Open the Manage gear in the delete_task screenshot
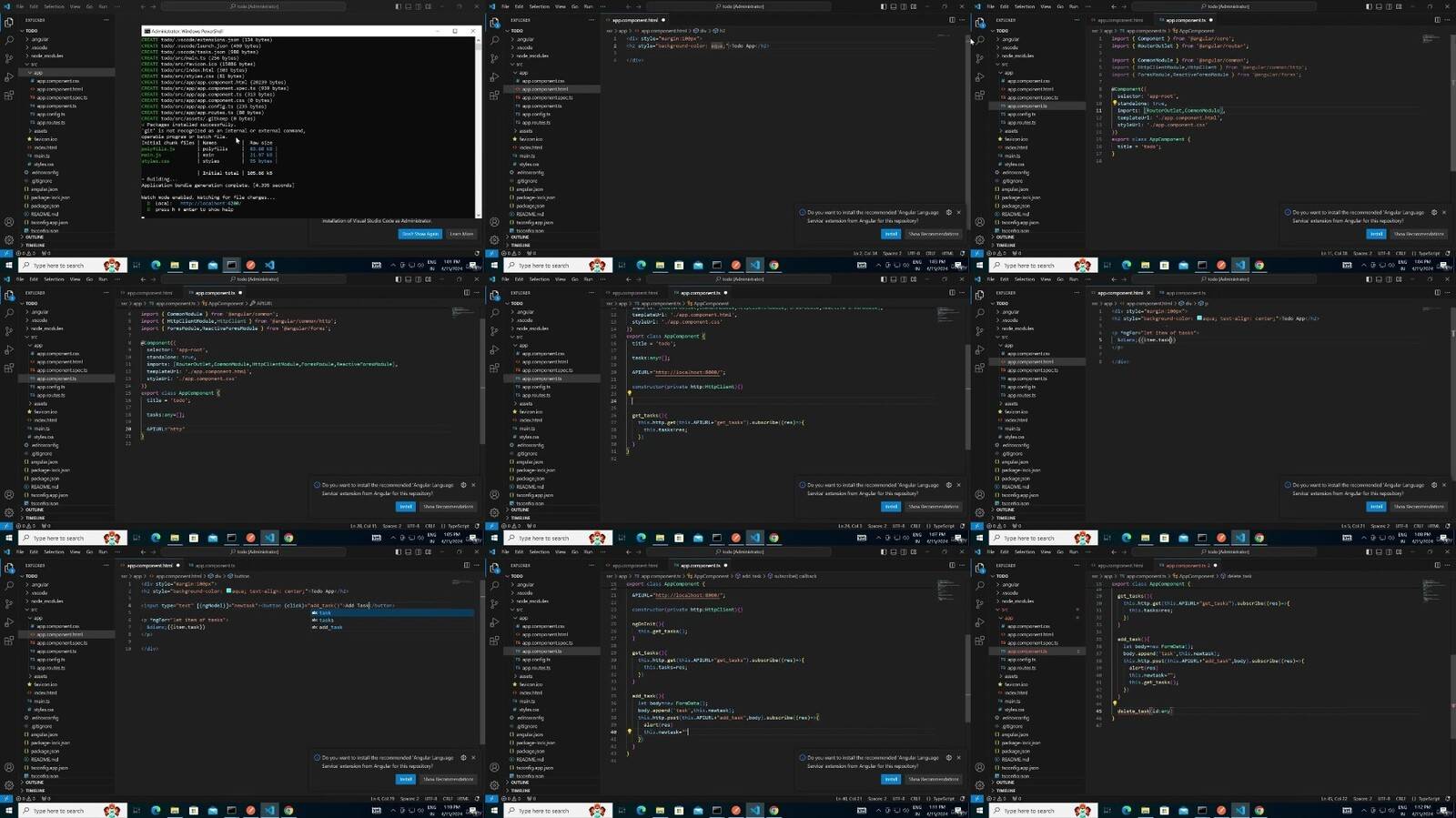1456x818 pixels. point(980,785)
